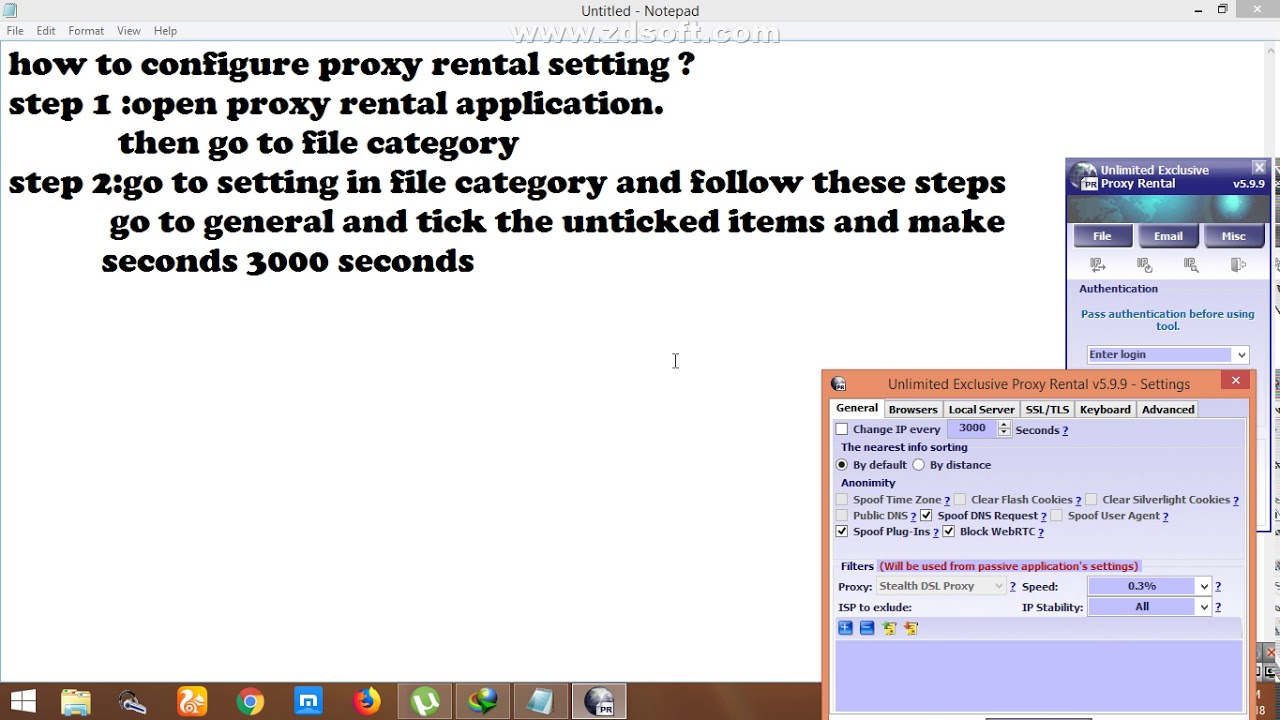
Task: Open Windows Start menu
Action: click(23, 702)
